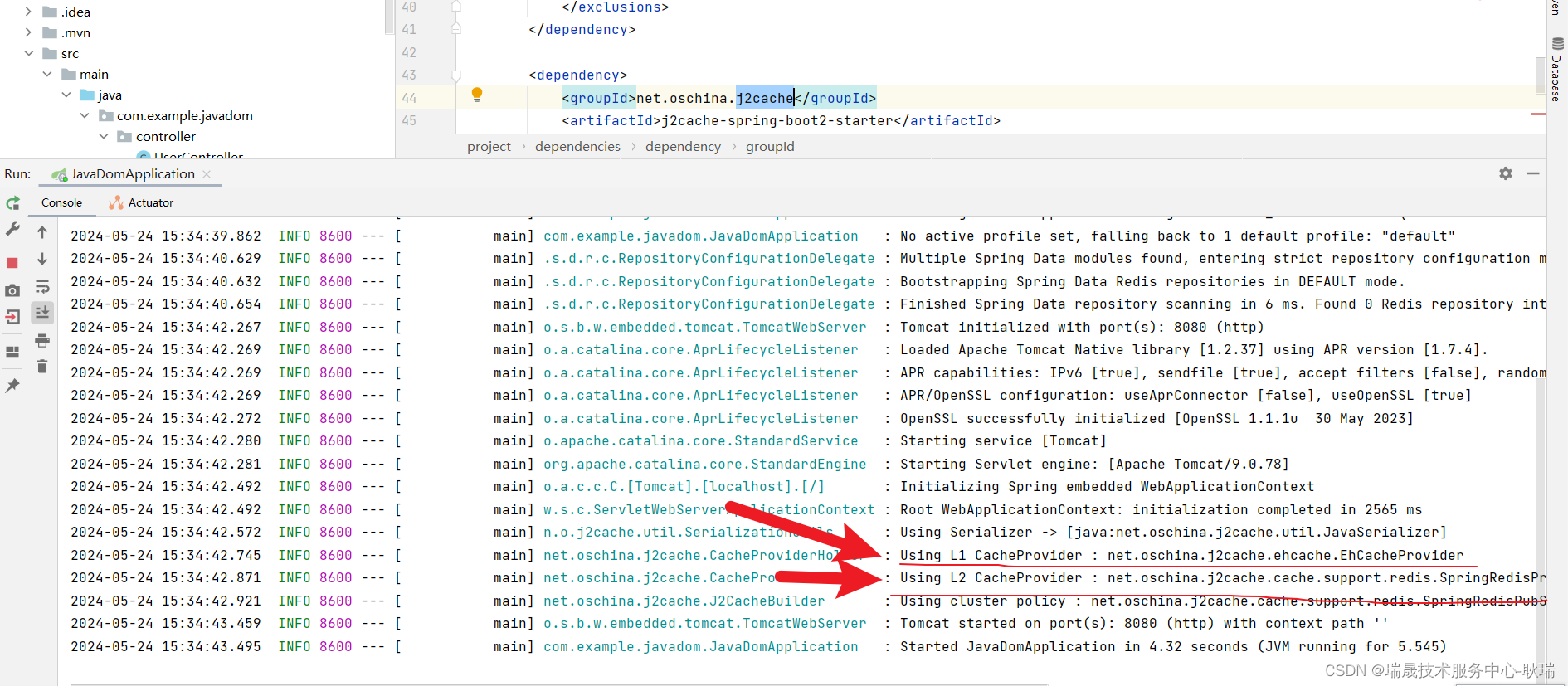Click line number 44 in gutter

point(409,98)
